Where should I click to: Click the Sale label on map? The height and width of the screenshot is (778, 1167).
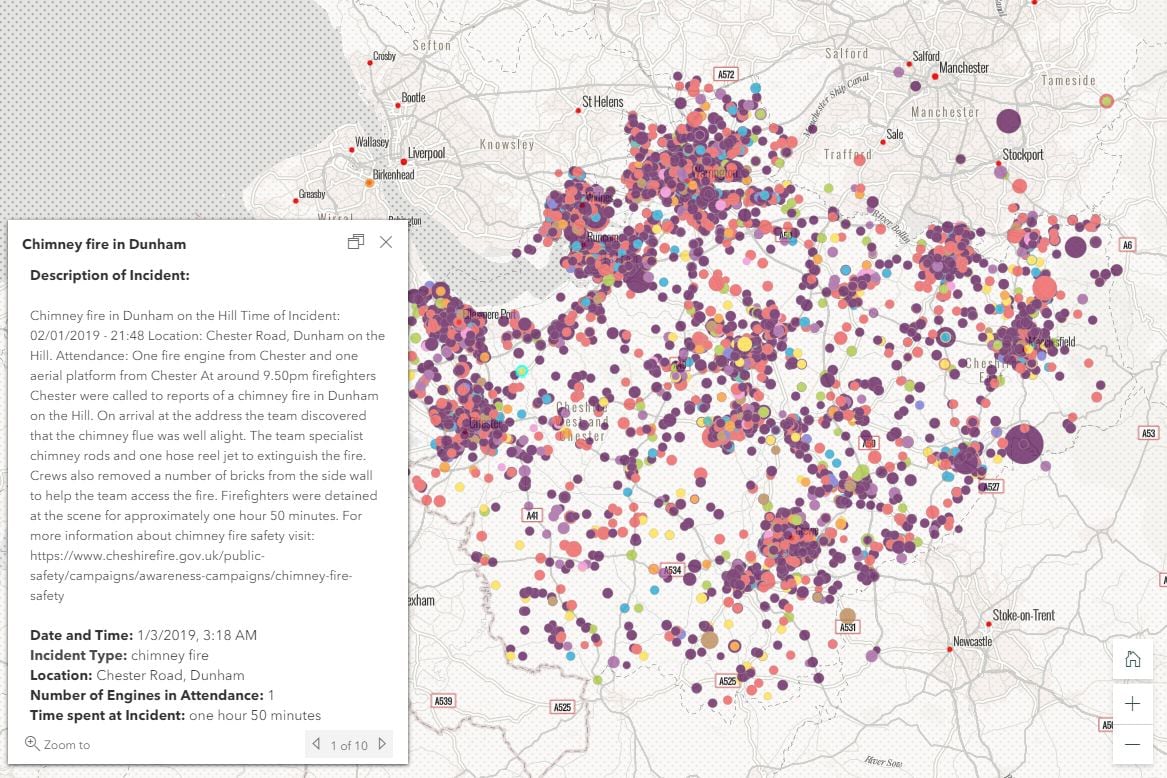click(895, 134)
